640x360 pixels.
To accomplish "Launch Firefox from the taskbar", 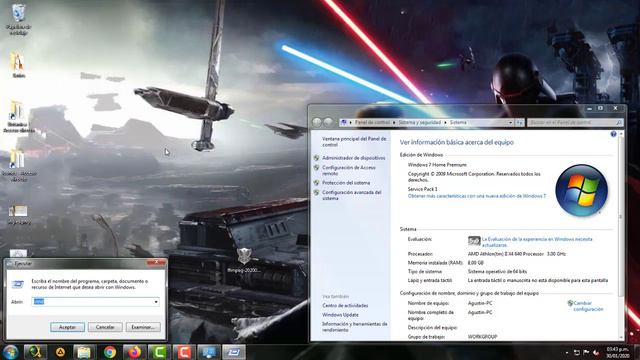I will tap(134, 352).
